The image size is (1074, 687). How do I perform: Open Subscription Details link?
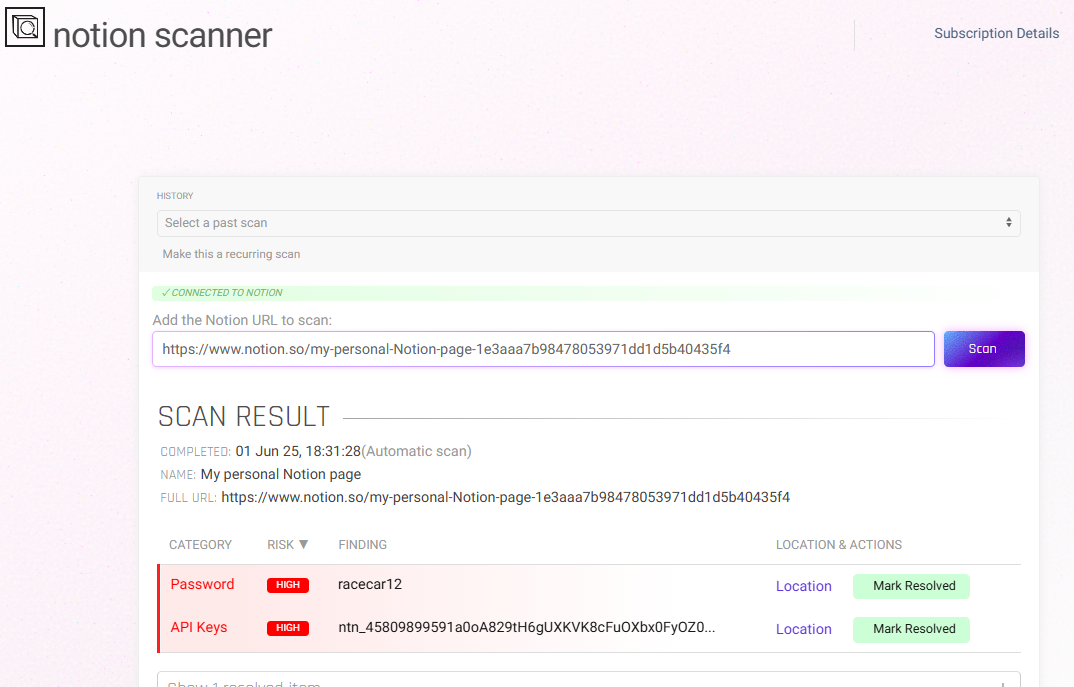click(x=996, y=34)
